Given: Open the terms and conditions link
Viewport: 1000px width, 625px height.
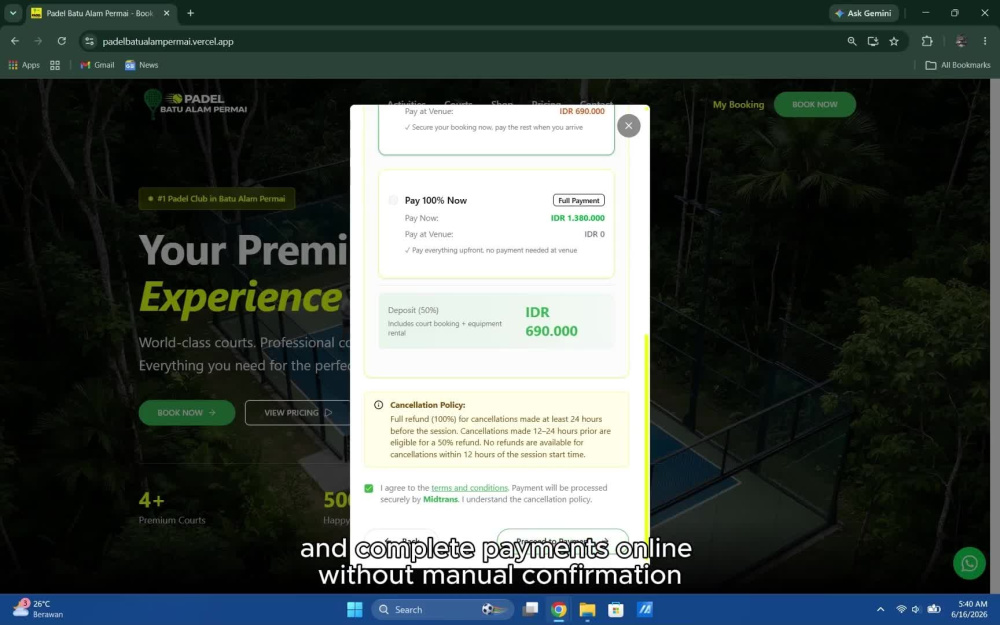Looking at the screenshot, I should point(469,488).
